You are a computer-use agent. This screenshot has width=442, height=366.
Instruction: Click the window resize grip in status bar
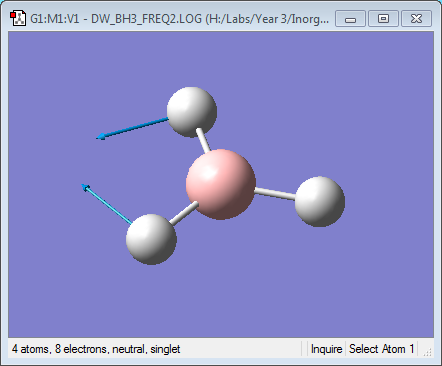(427, 352)
